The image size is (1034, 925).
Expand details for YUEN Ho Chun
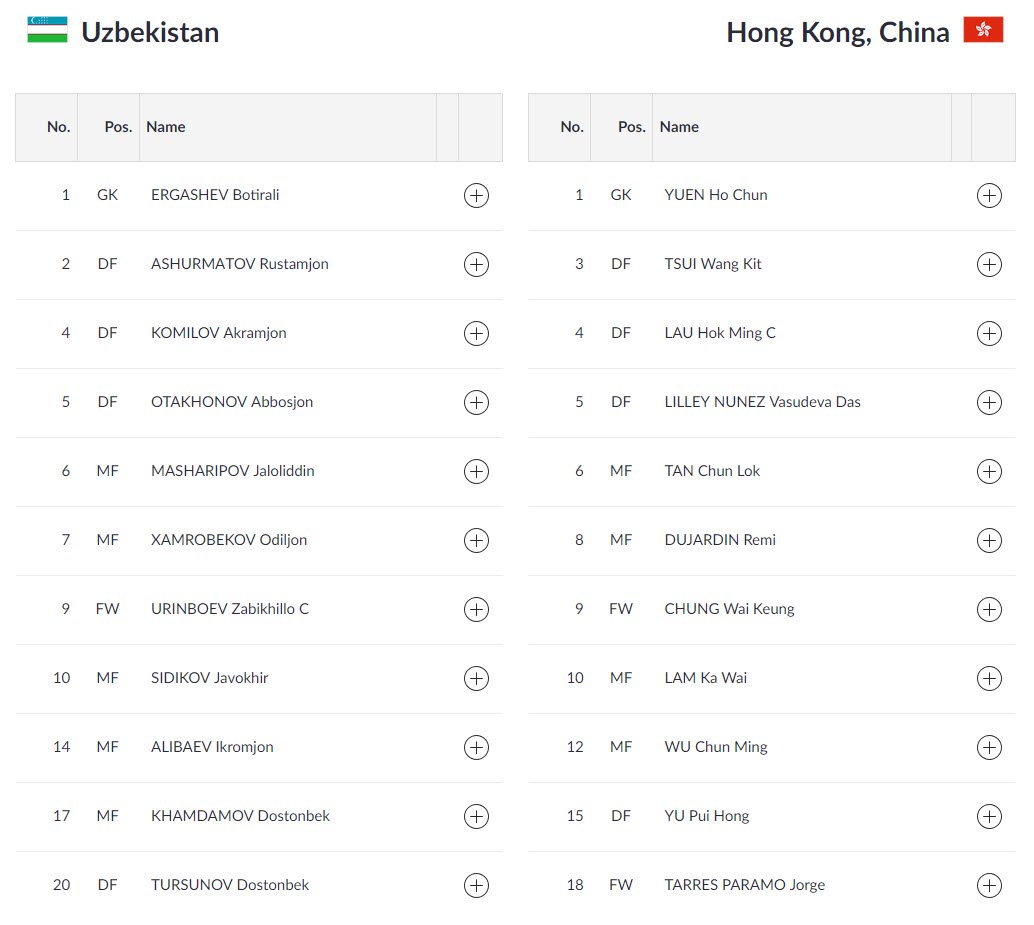tap(988, 196)
